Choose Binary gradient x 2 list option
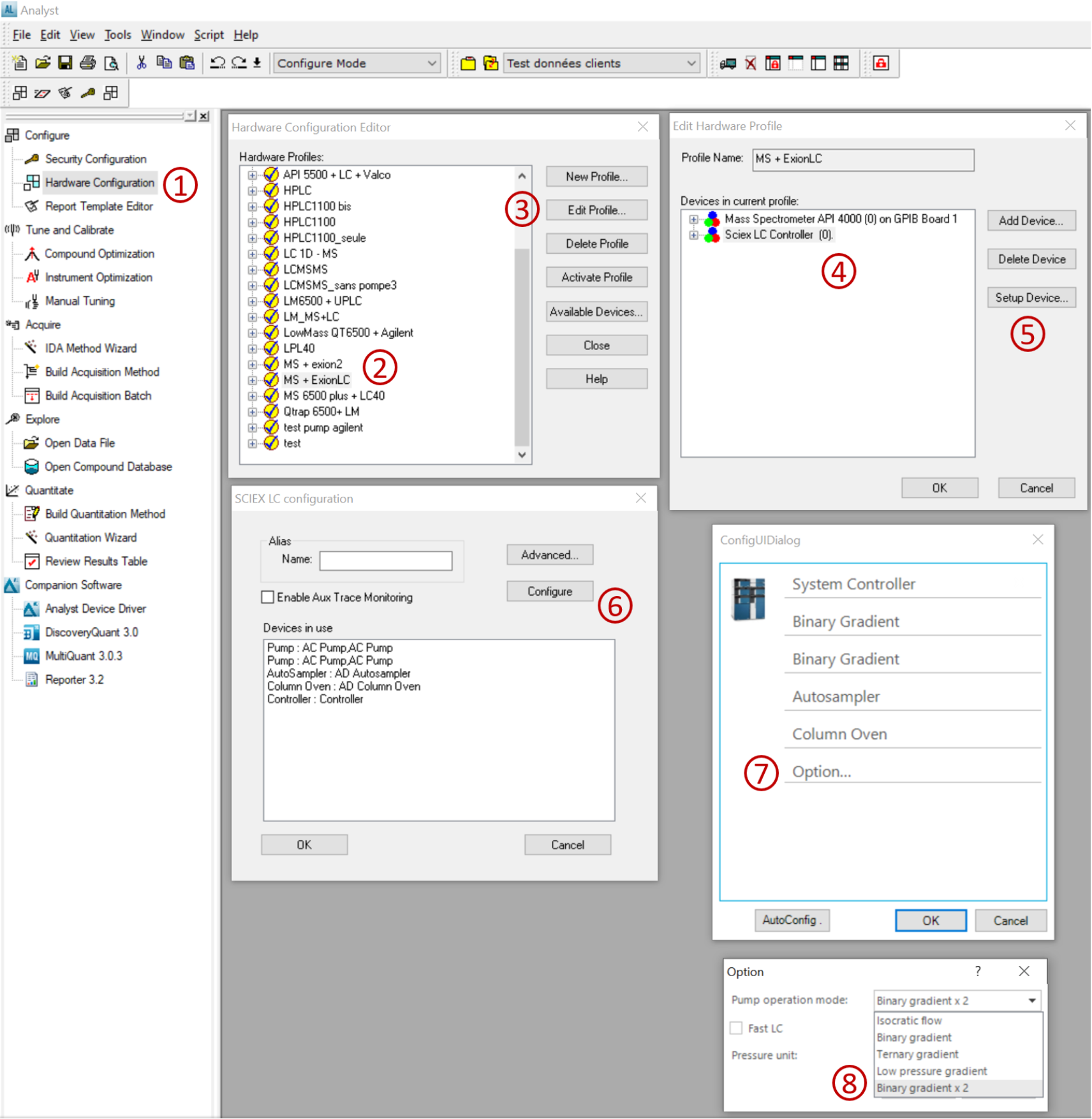 pos(958,1088)
